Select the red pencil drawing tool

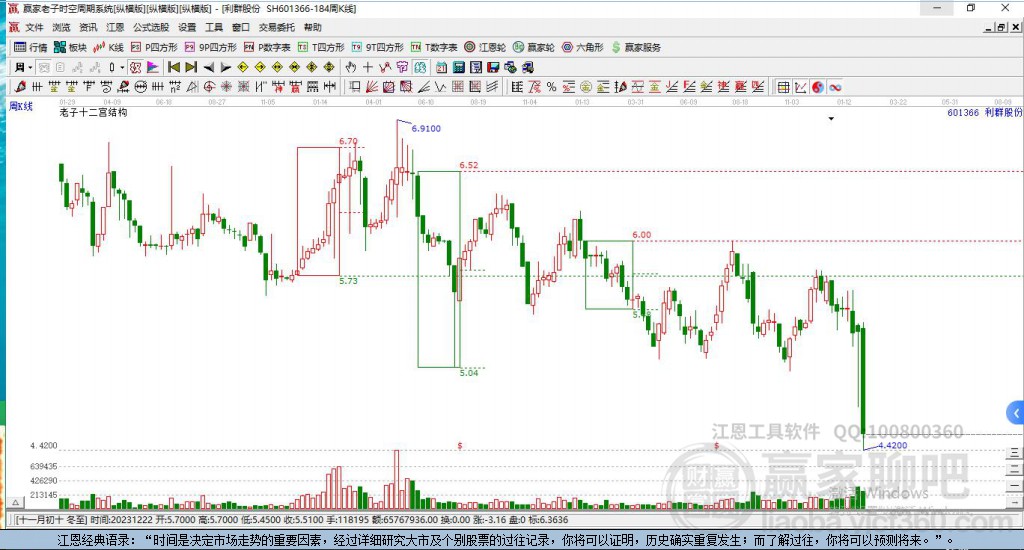coord(20,87)
